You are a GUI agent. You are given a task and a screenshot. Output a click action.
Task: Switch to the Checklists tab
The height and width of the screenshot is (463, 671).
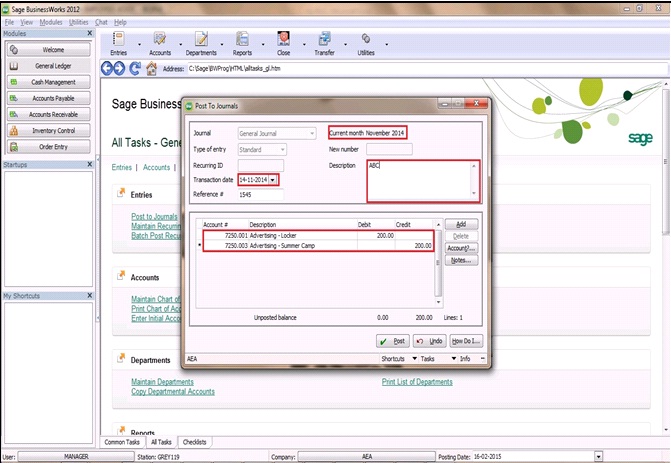point(194,442)
